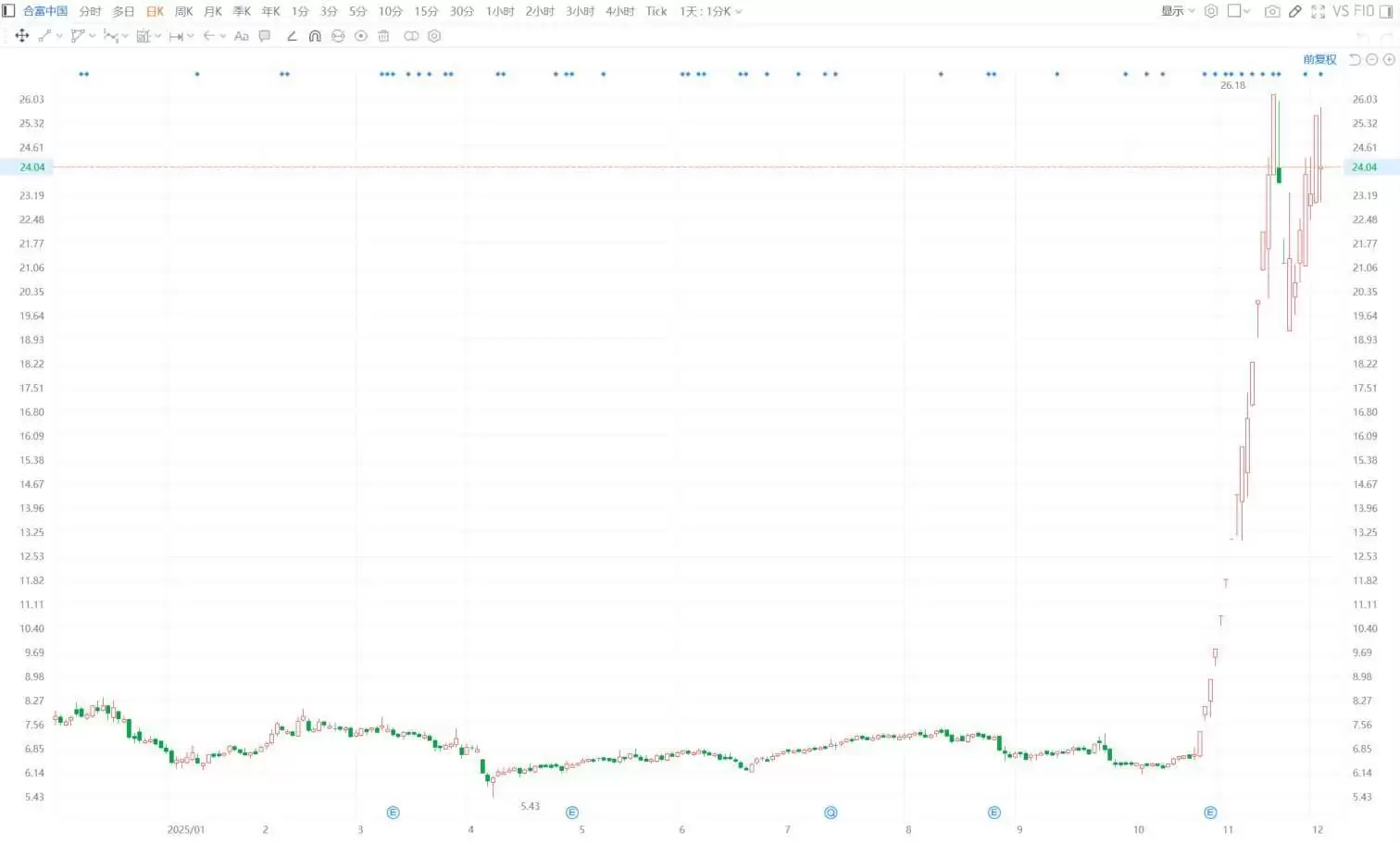Reset chart zoom with the undo arrow
This screenshot has height=844, width=1400.
tap(1355, 59)
